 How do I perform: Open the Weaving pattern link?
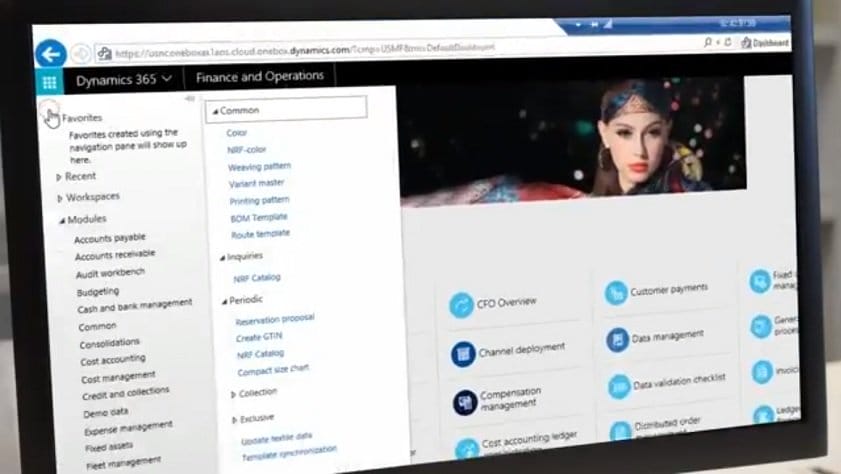pyautogui.click(x=259, y=167)
